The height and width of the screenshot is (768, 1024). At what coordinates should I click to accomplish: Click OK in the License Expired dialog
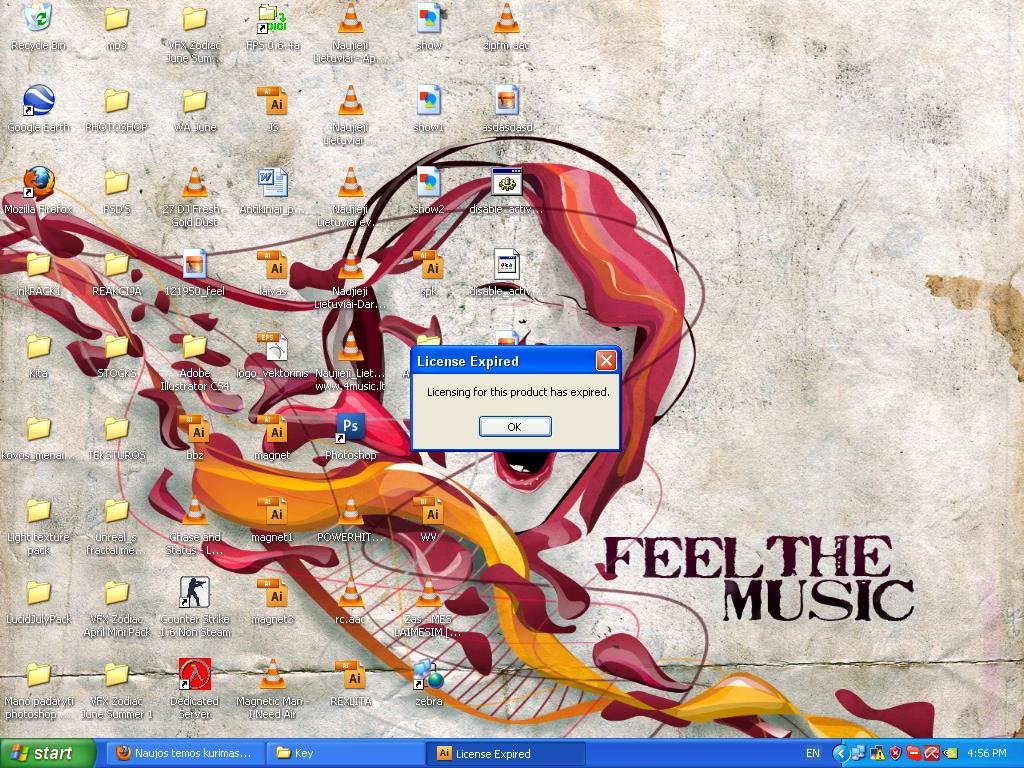tap(515, 426)
